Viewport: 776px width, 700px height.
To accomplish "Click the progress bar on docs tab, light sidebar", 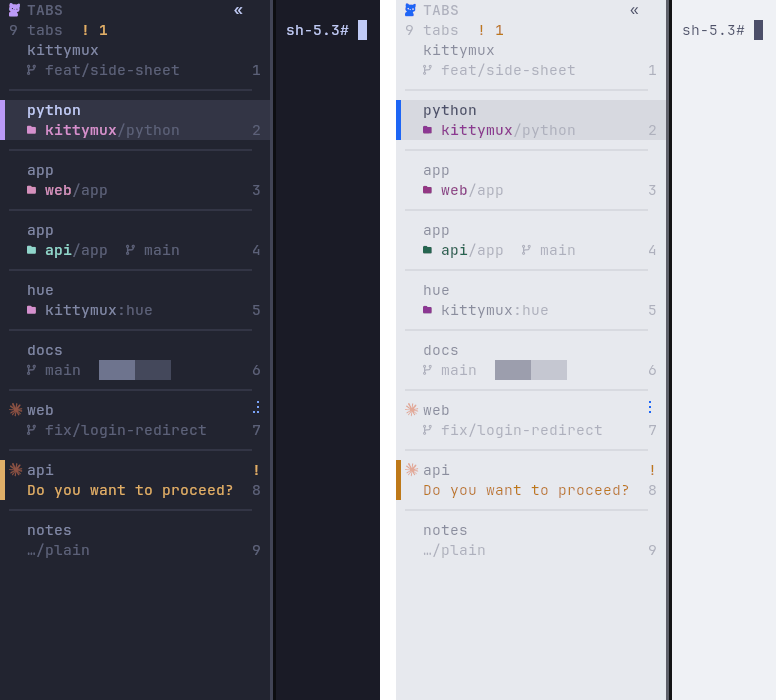I will click(531, 370).
